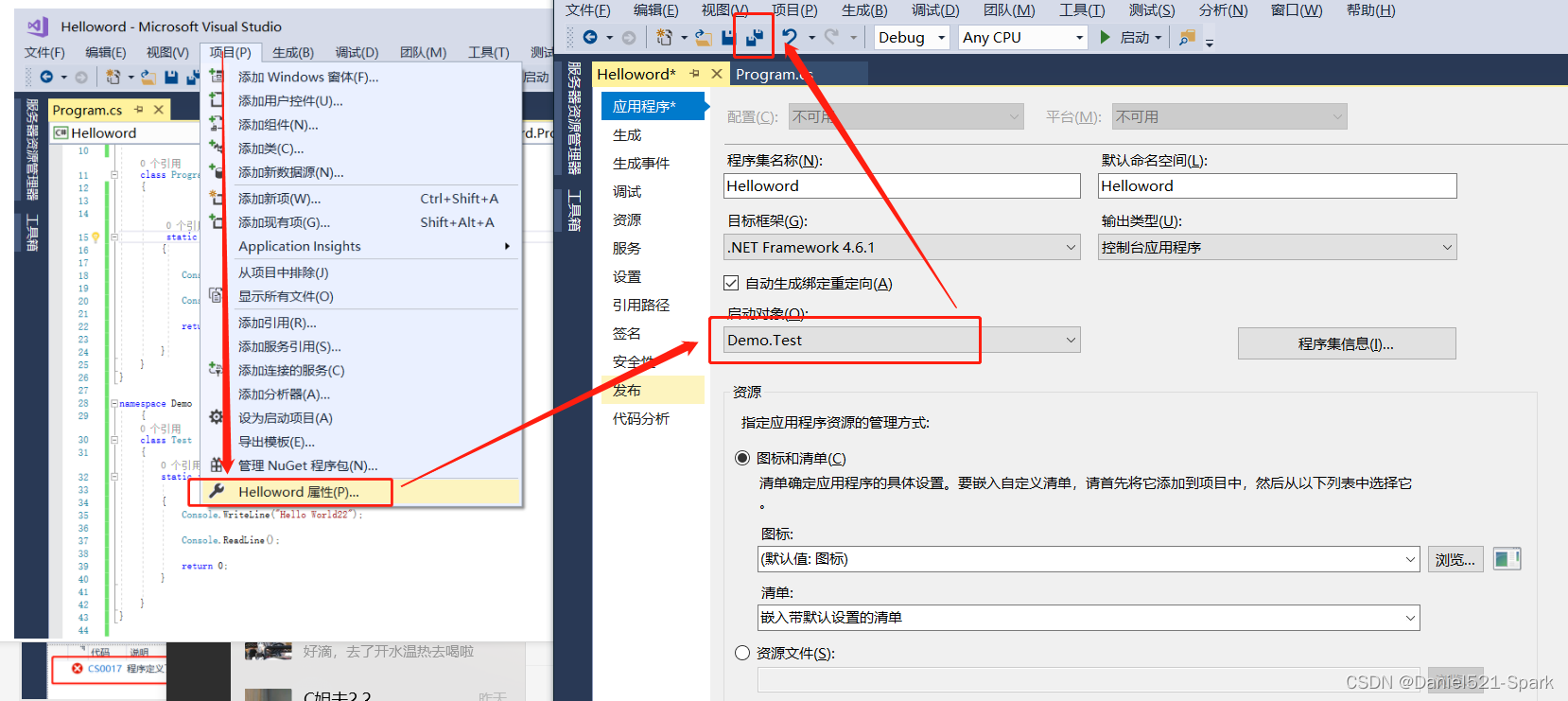The width and height of the screenshot is (1568, 701).
Task: Click Open File icon in left window
Action: pyautogui.click(x=148, y=77)
